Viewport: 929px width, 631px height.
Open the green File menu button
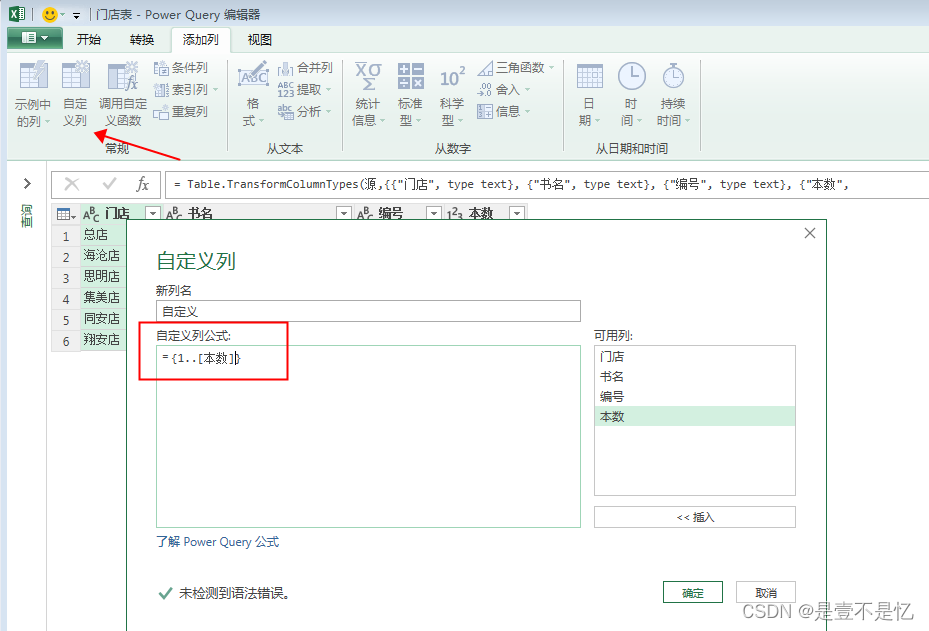tap(35, 38)
